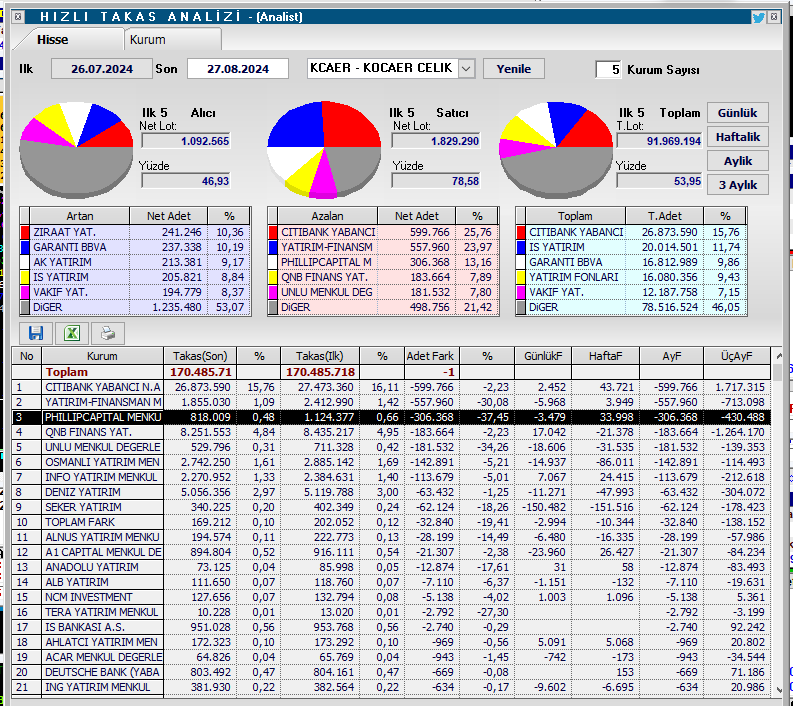Select IS BANKASI A.S. row

click(x=391, y=627)
